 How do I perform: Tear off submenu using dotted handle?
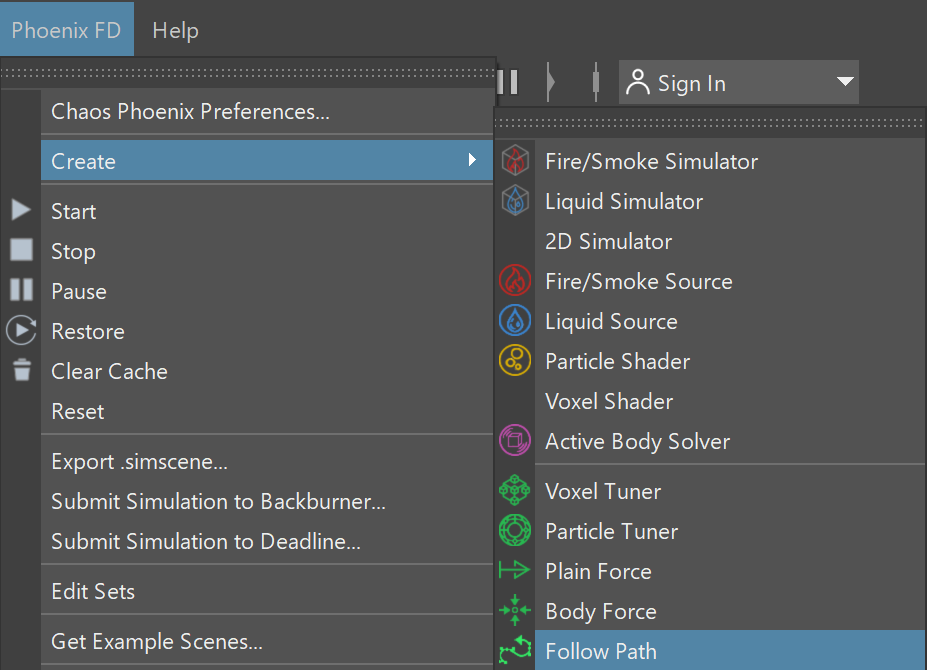pos(710,123)
